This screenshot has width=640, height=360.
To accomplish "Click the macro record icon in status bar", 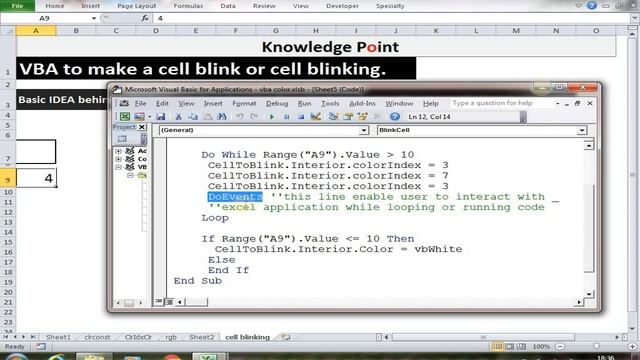I will tap(40, 347).
